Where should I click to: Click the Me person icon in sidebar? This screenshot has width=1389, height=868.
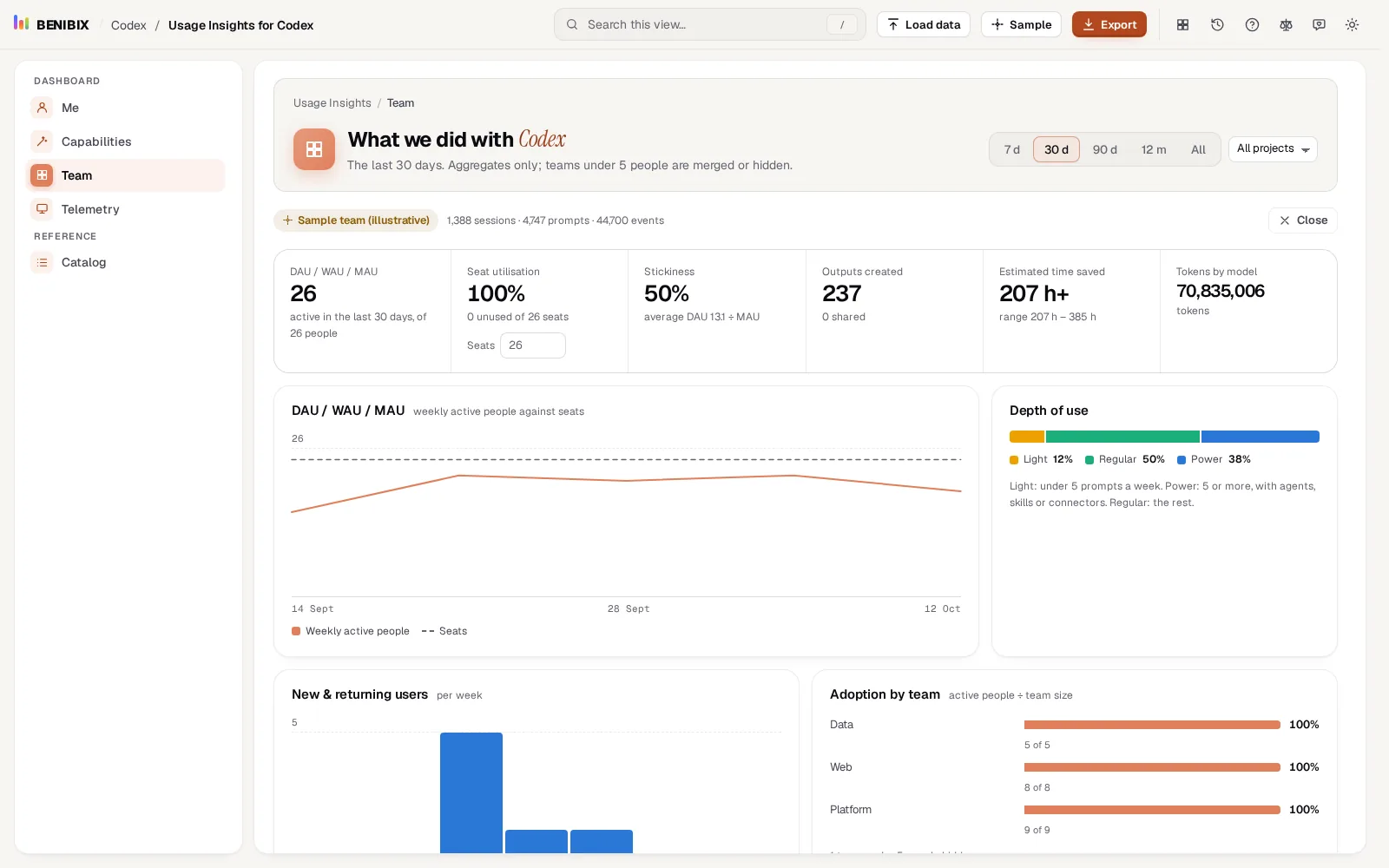point(42,108)
